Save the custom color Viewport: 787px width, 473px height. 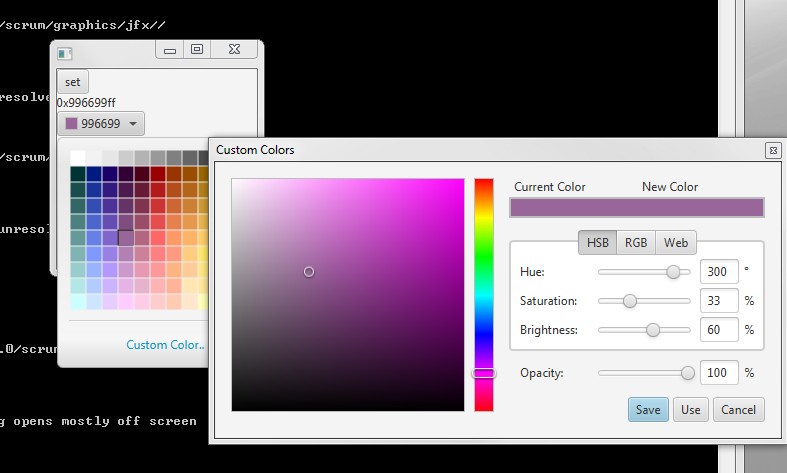[x=647, y=409]
